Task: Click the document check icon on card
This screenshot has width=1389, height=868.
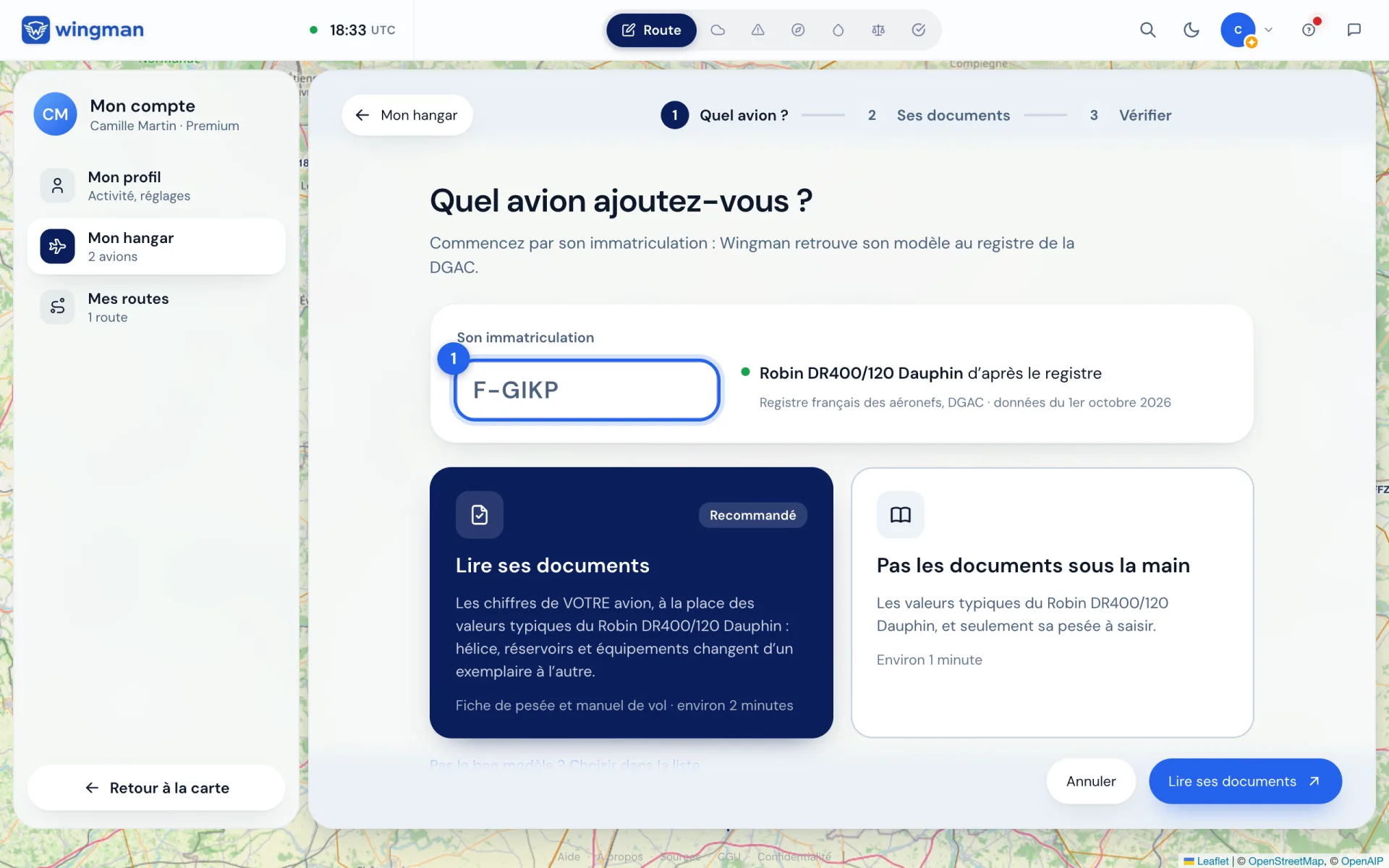Action: click(480, 515)
